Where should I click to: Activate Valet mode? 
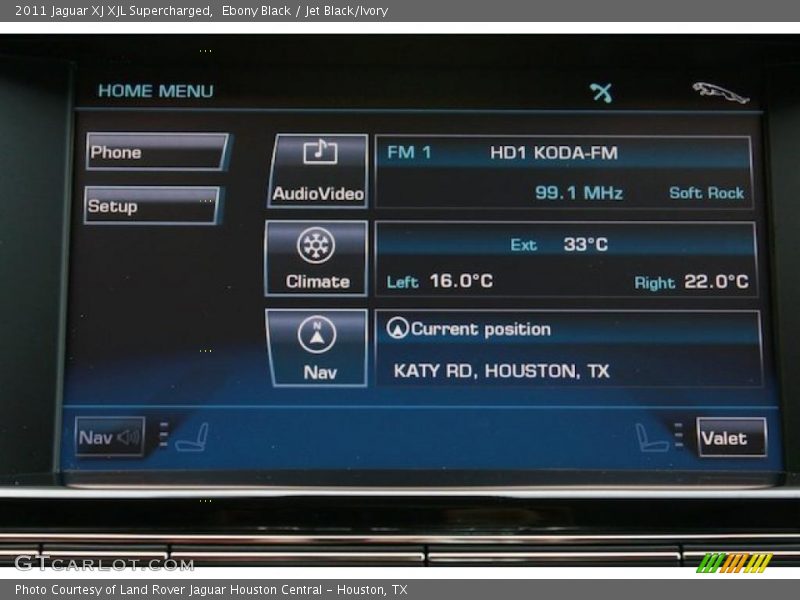731,437
